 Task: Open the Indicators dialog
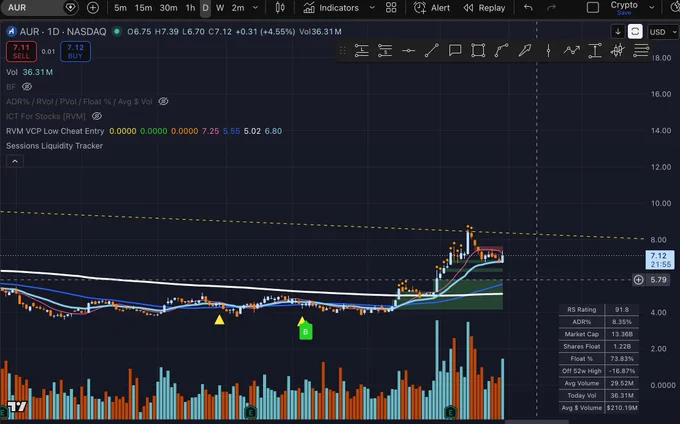pos(331,7)
